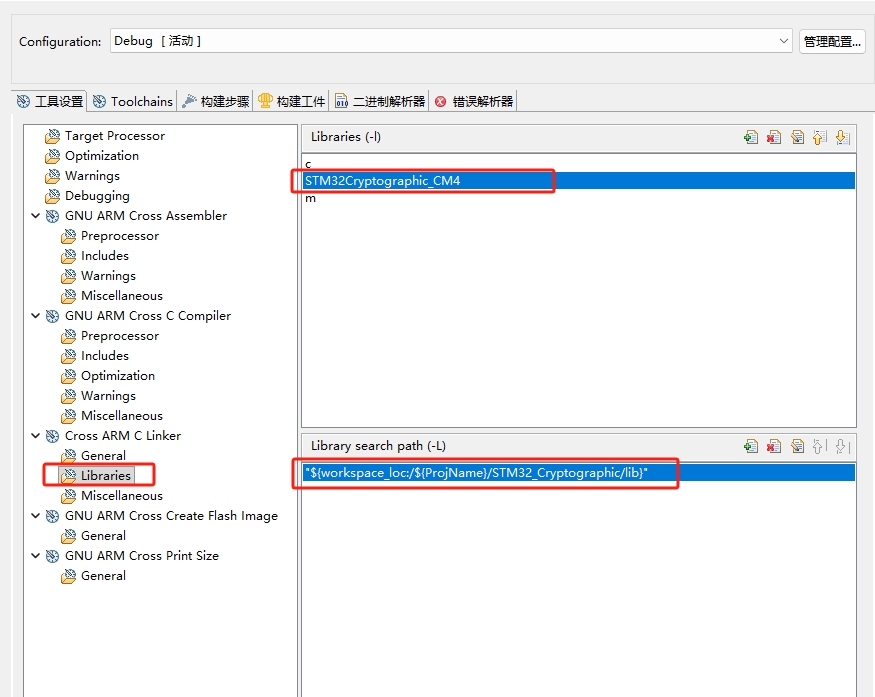Move search path down icon

pyautogui.click(x=843, y=446)
